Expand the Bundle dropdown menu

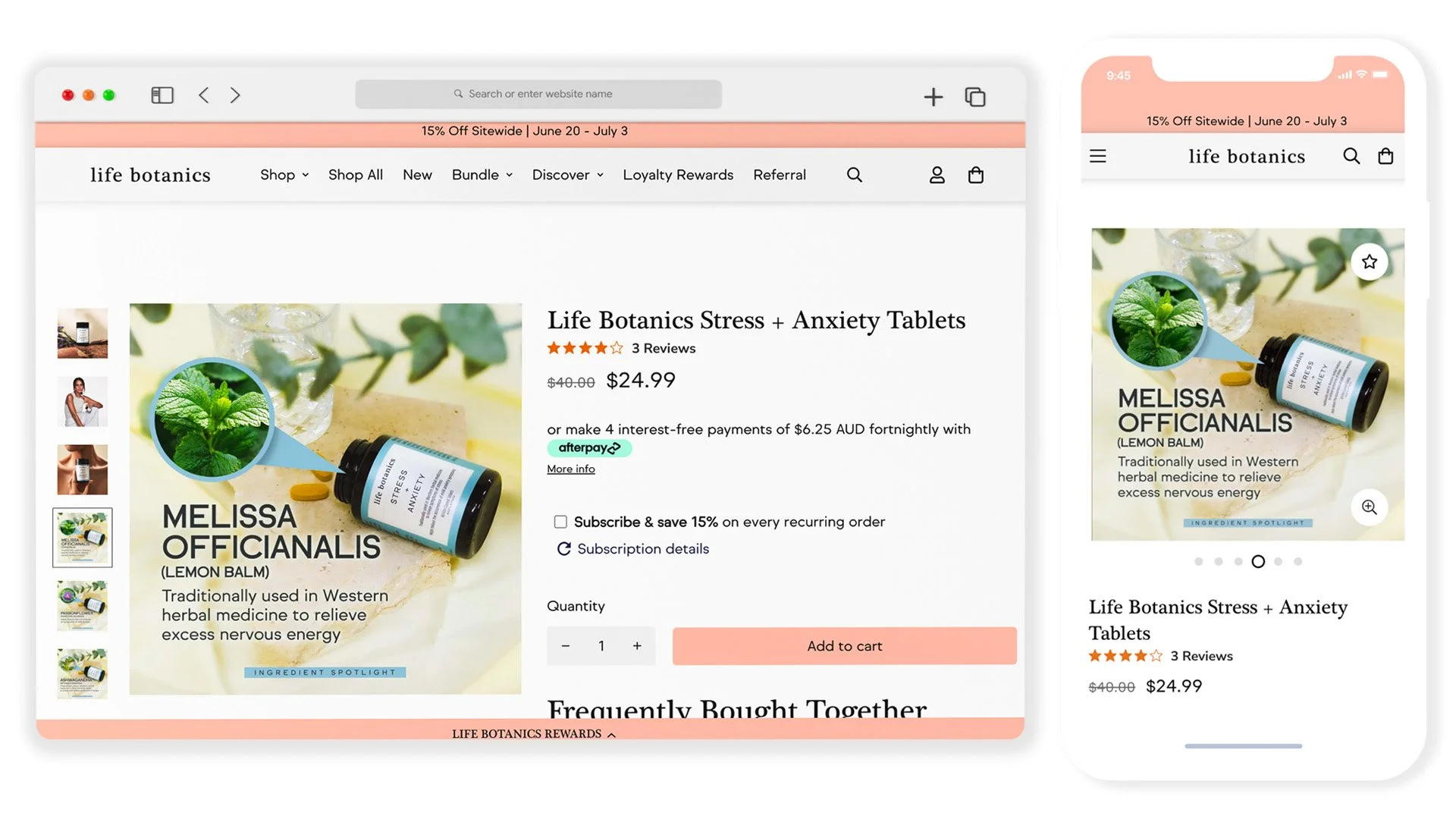(x=482, y=175)
